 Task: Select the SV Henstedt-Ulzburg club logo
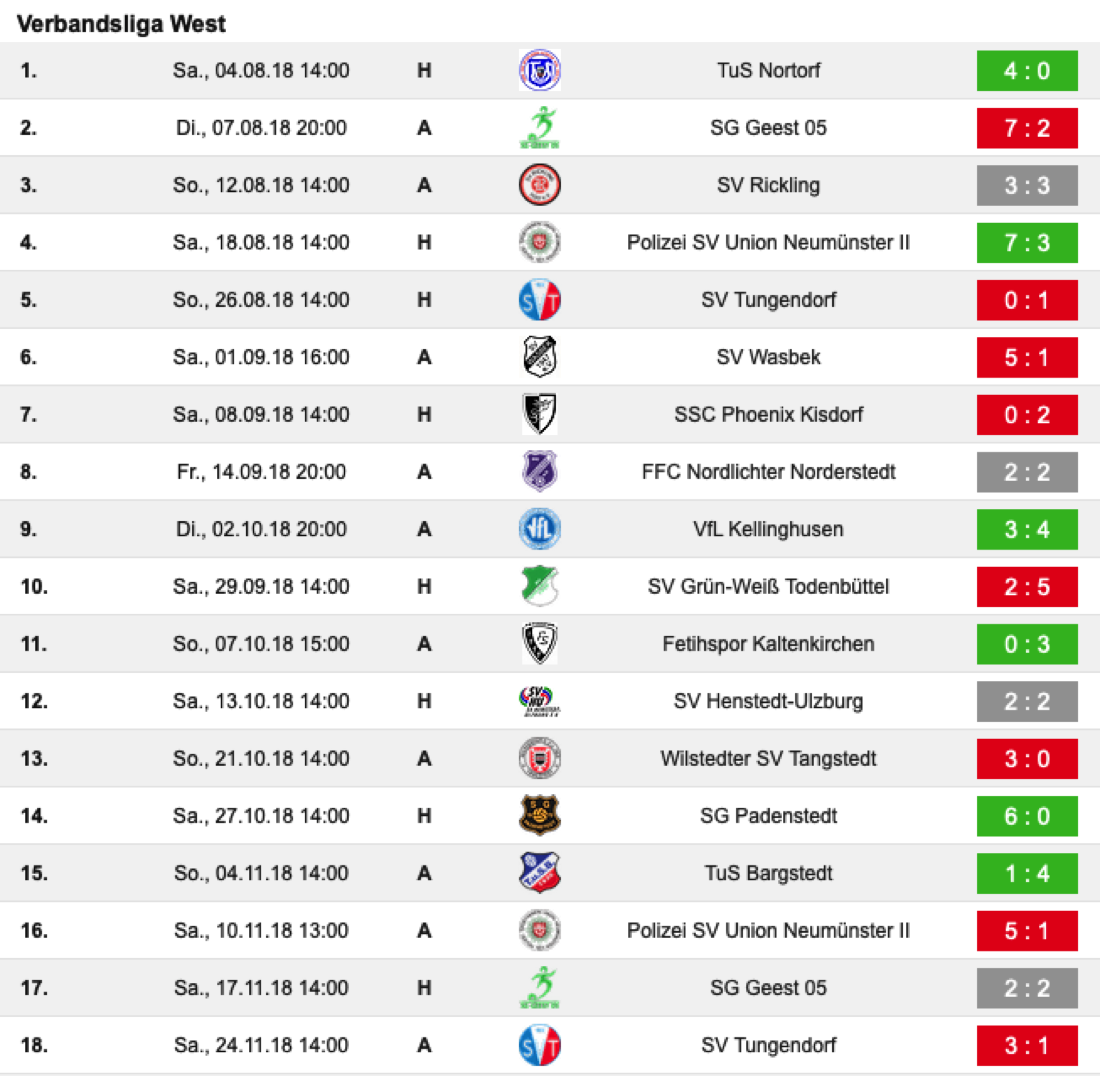540,701
